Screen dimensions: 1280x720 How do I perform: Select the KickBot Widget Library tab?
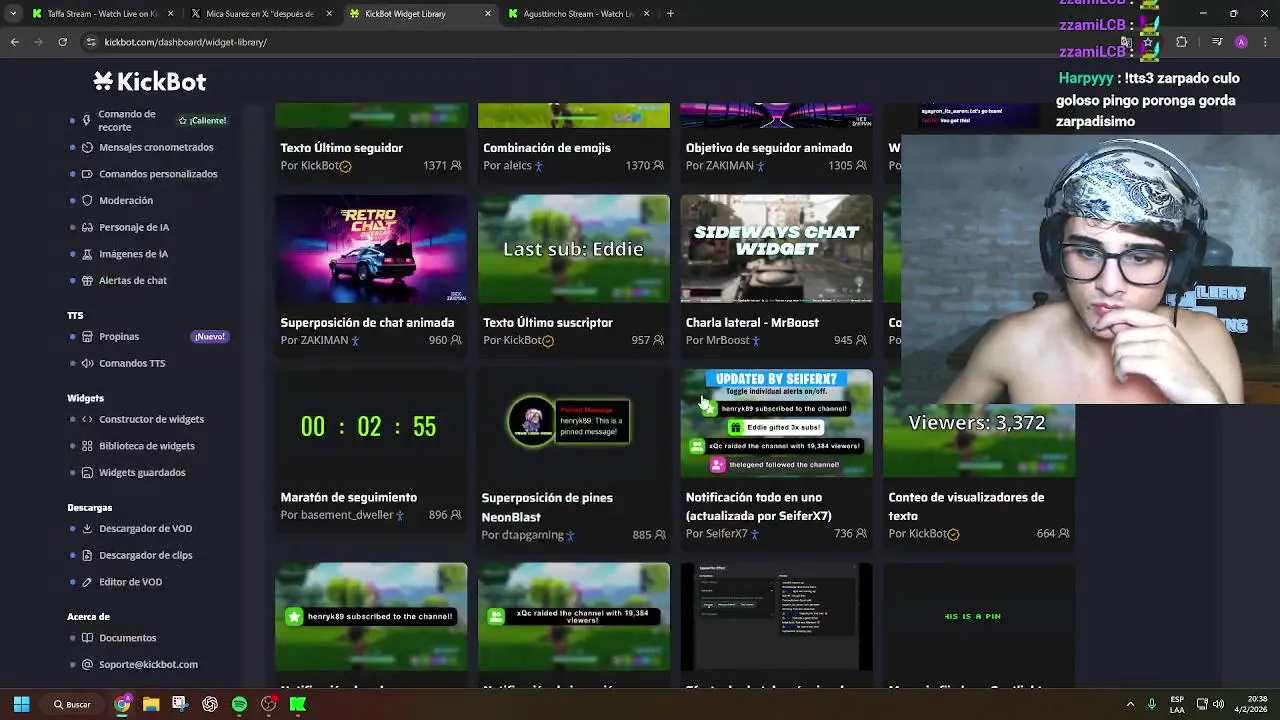point(419,14)
